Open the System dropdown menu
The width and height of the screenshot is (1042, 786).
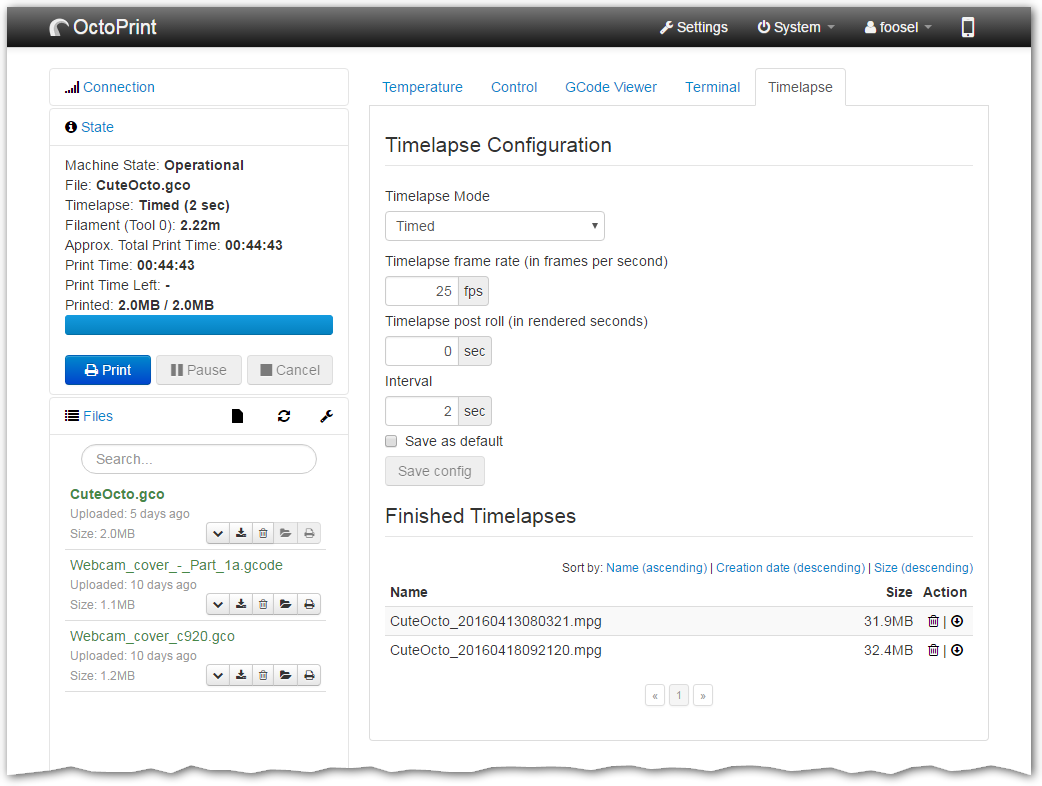[x=796, y=27]
